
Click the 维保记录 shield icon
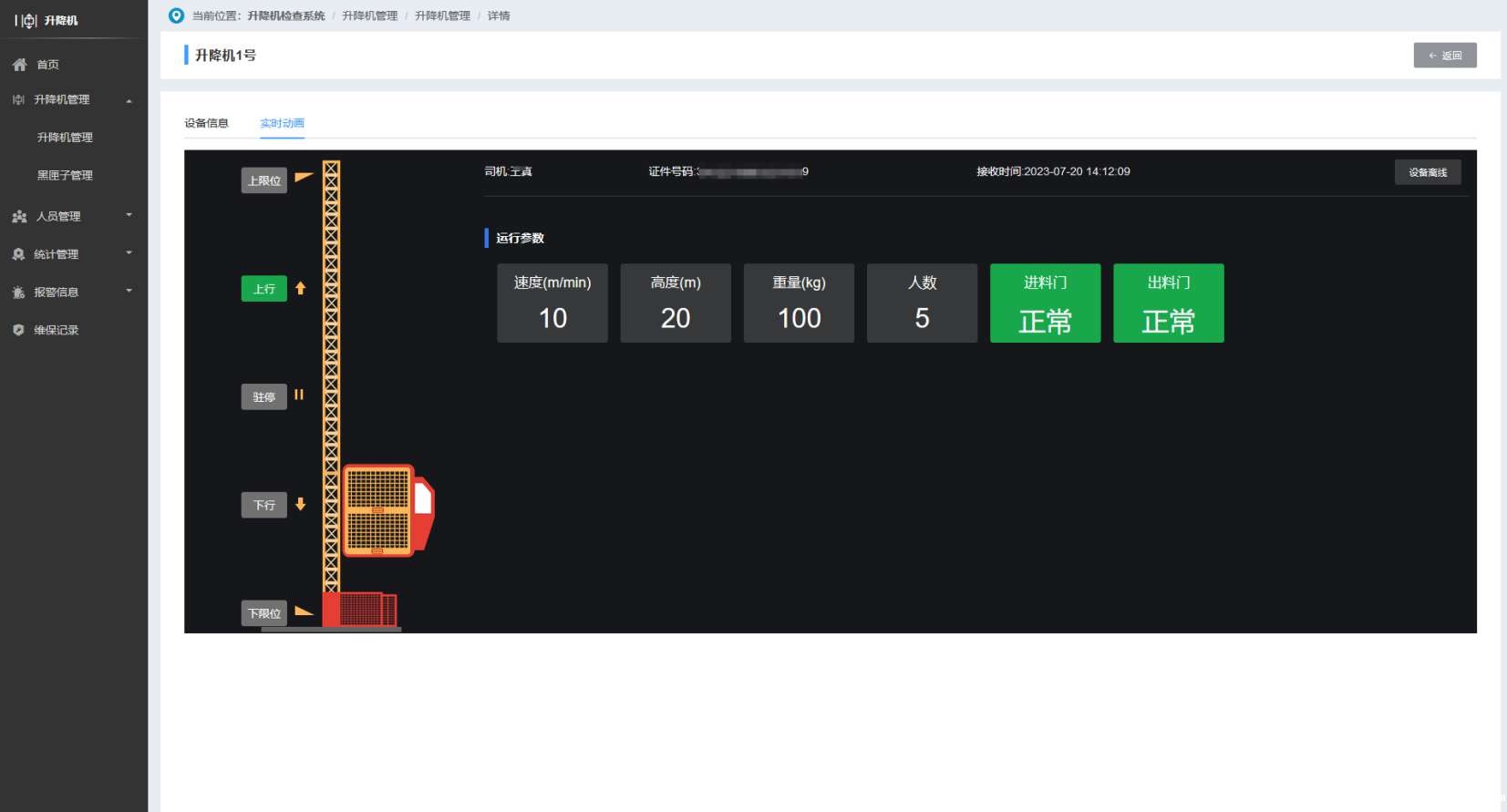click(18, 330)
